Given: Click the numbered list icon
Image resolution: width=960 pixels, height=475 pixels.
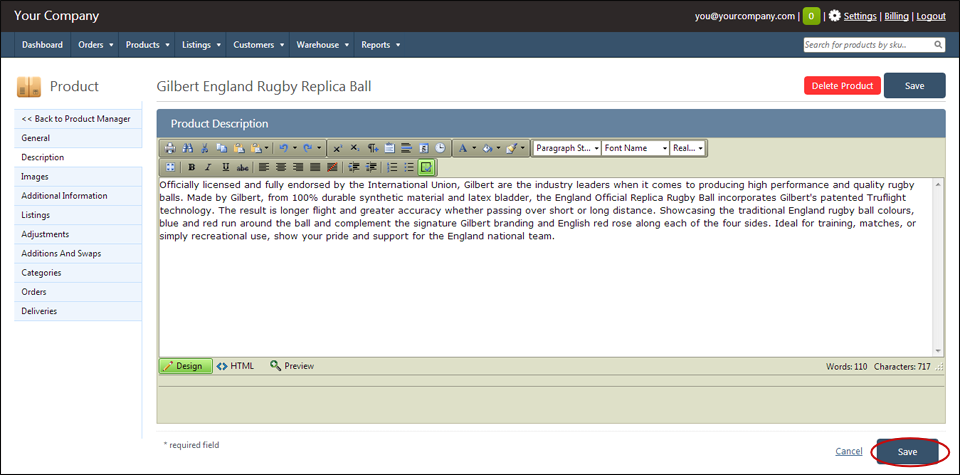Looking at the screenshot, I should pyautogui.click(x=392, y=167).
